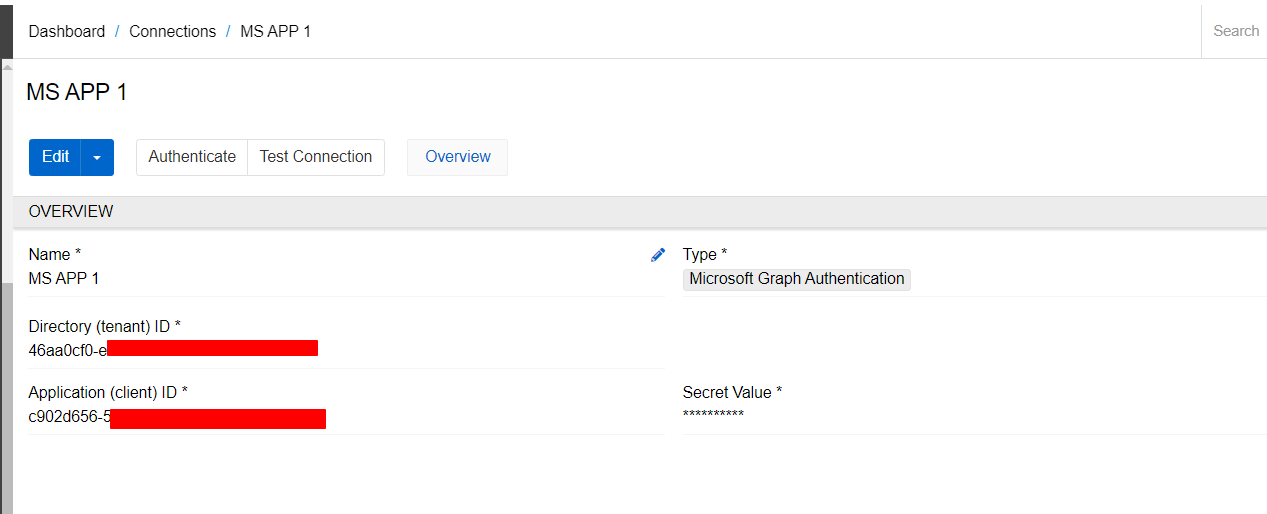
Task: Click the masked Secret Value asterisks
Action: point(713,416)
